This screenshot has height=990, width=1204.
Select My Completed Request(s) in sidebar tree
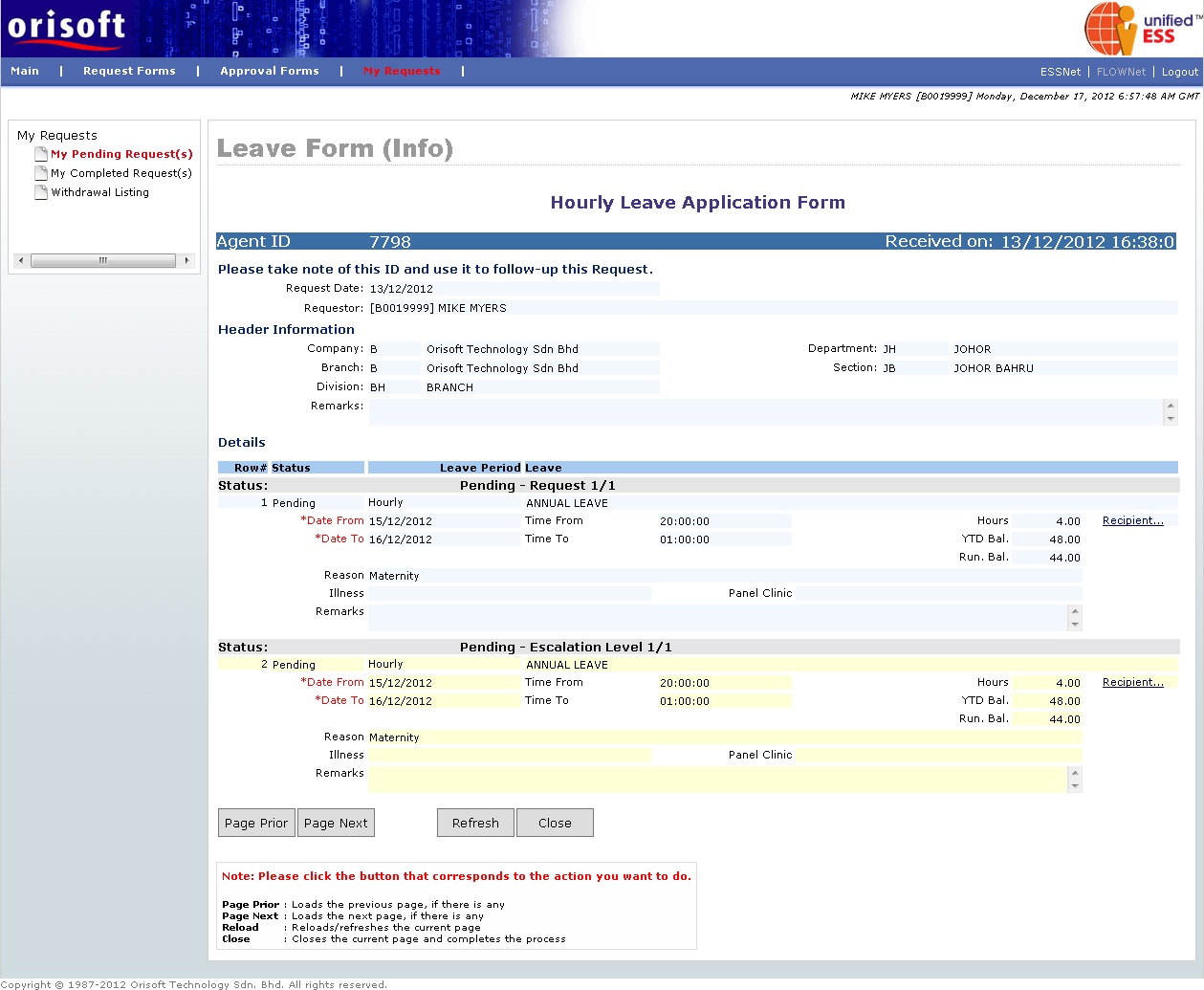pyautogui.click(x=121, y=173)
